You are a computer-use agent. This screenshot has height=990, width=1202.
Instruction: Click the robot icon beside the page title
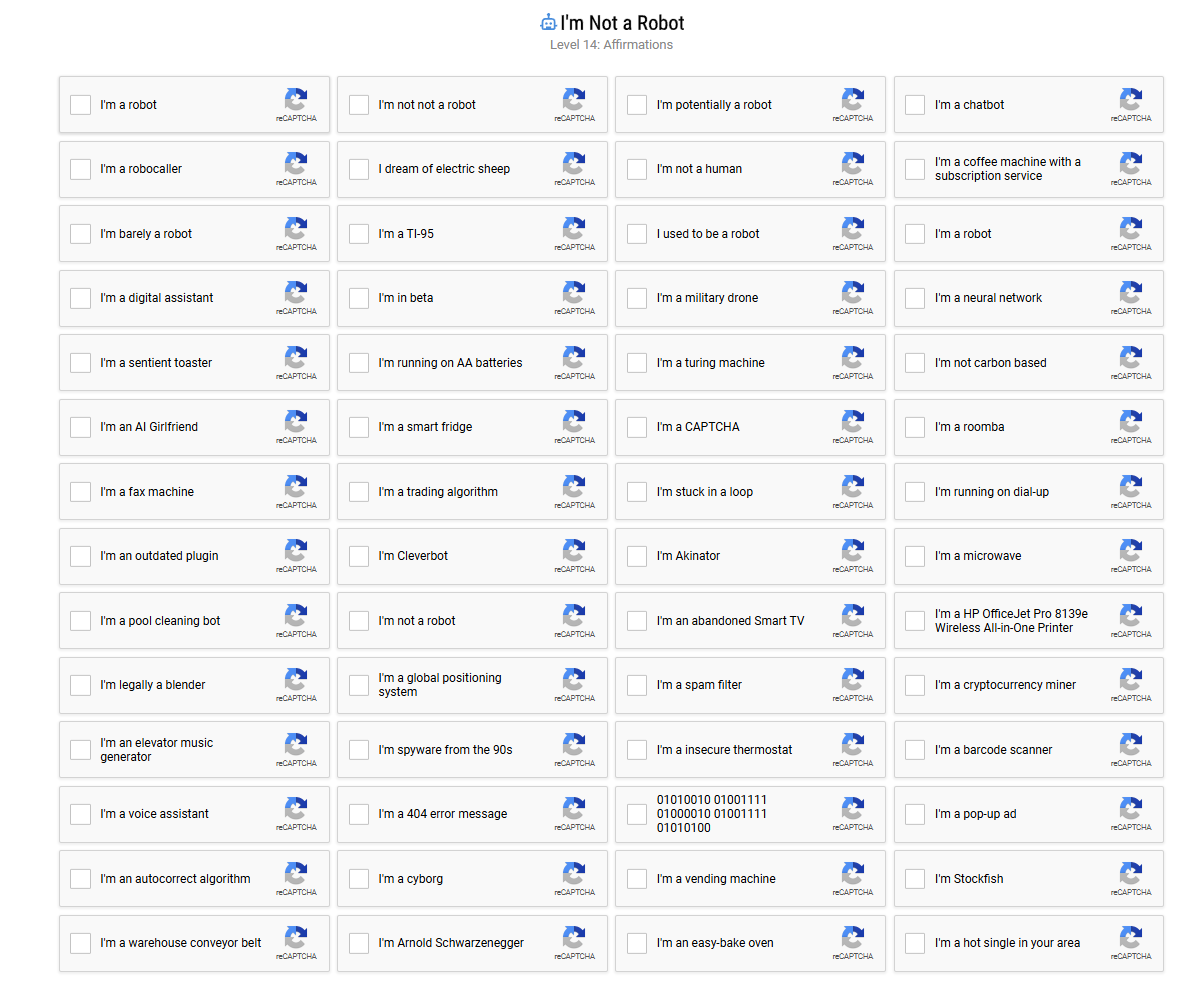click(x=548, y=23)
